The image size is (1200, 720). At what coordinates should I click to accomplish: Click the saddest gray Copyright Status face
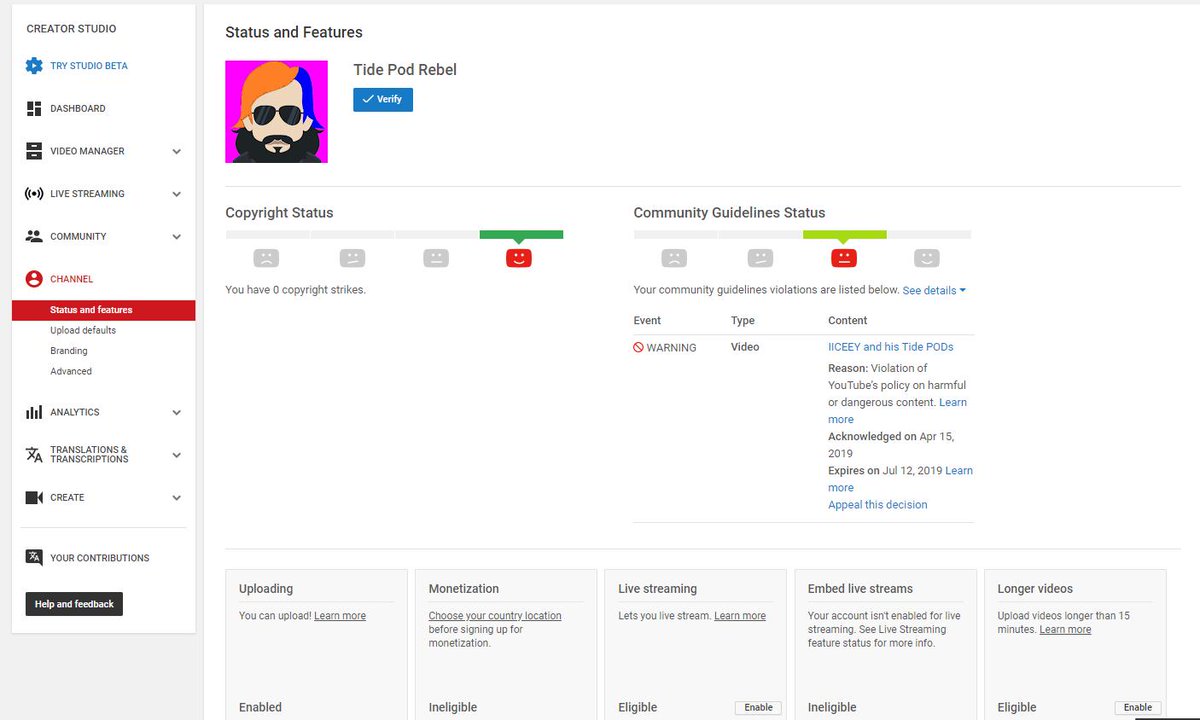[266, 258]
